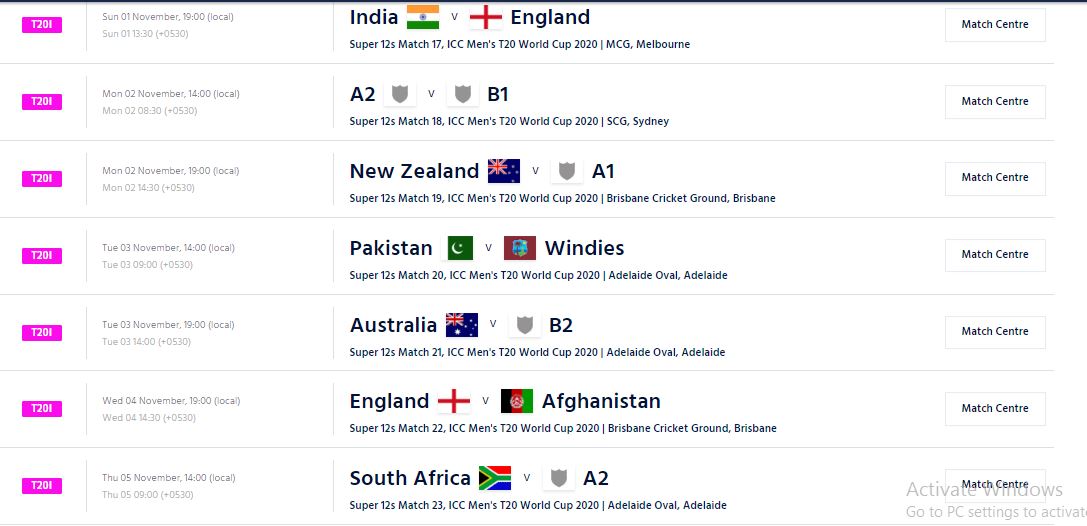
Task: Click the T20I badge for Pakistan v Windies
Action: (x=42, y=255)
